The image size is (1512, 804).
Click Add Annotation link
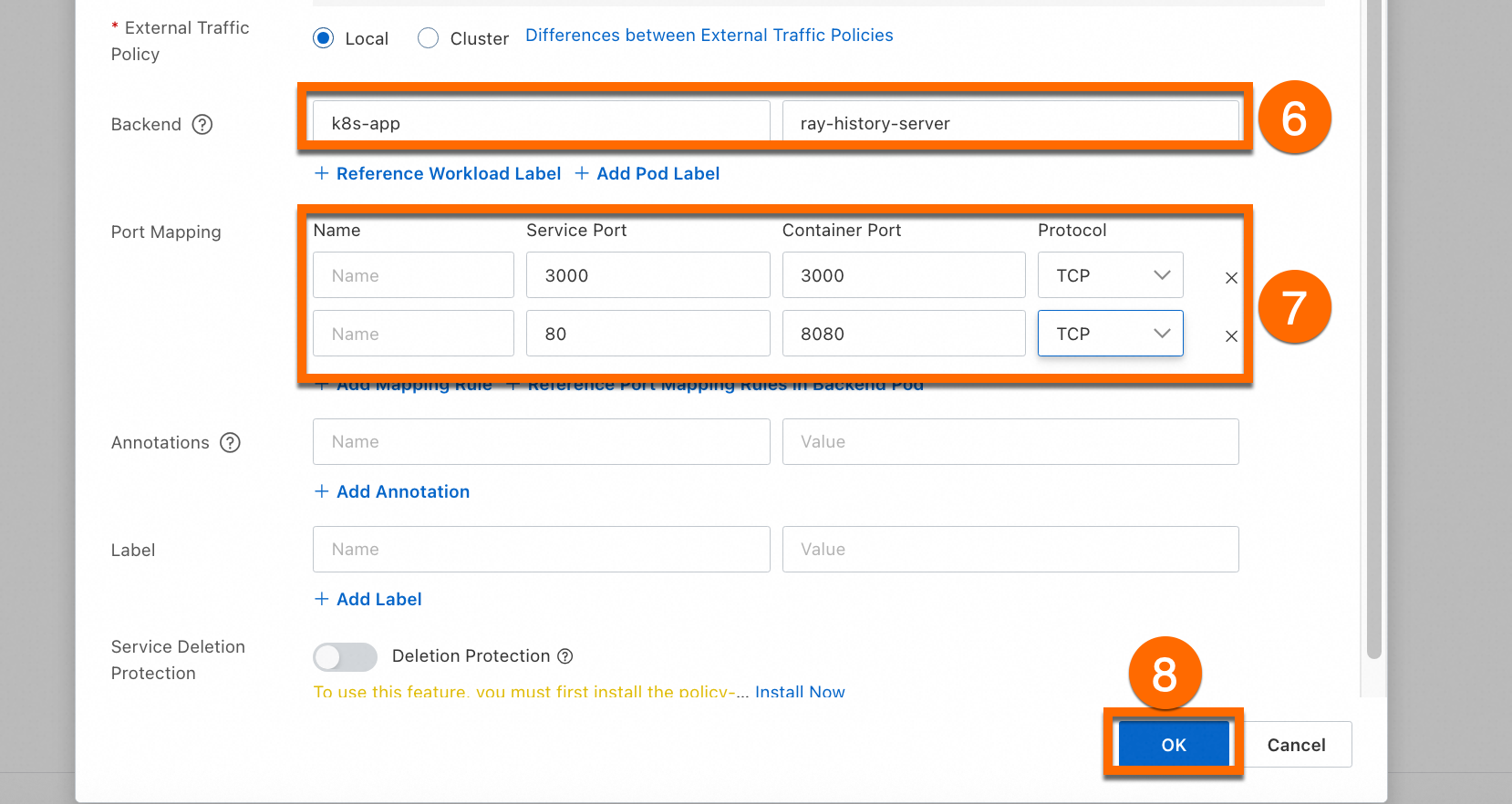click(x=392, y=491)
